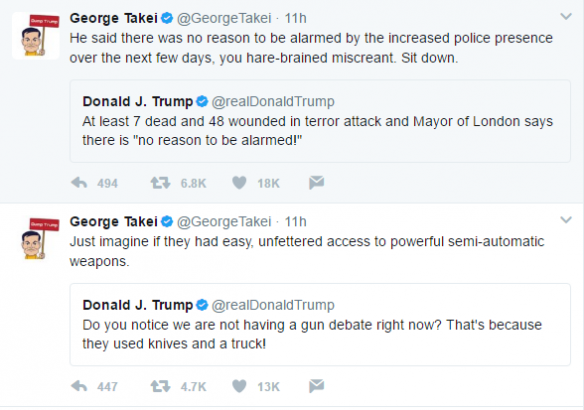Screen dimensions: 584x410
Task: Reply to the 'no reason to be alarmed' tweet
Action: tap(79, 182)
